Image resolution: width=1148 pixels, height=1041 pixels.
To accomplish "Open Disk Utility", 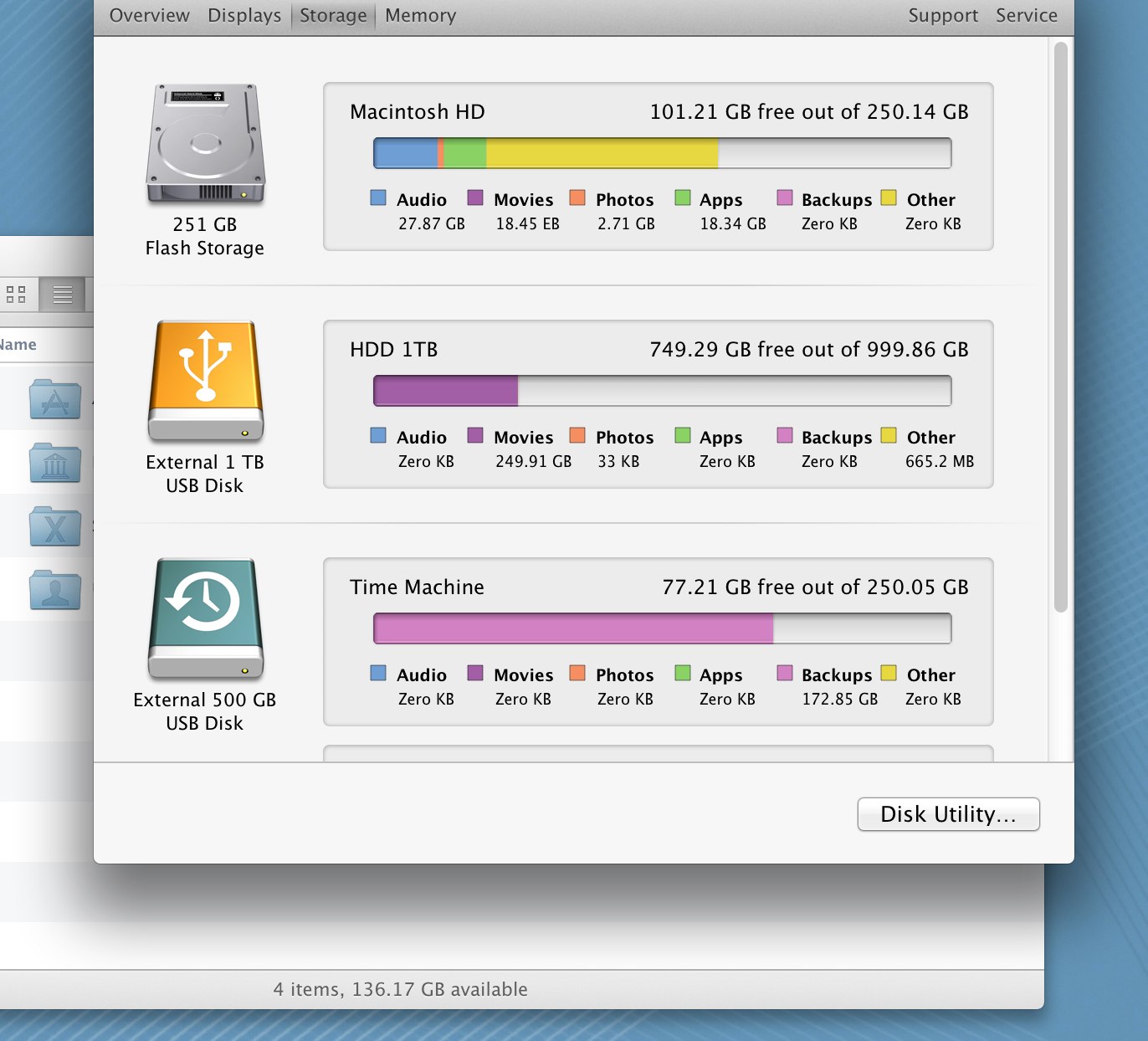I will pos(949,814).
